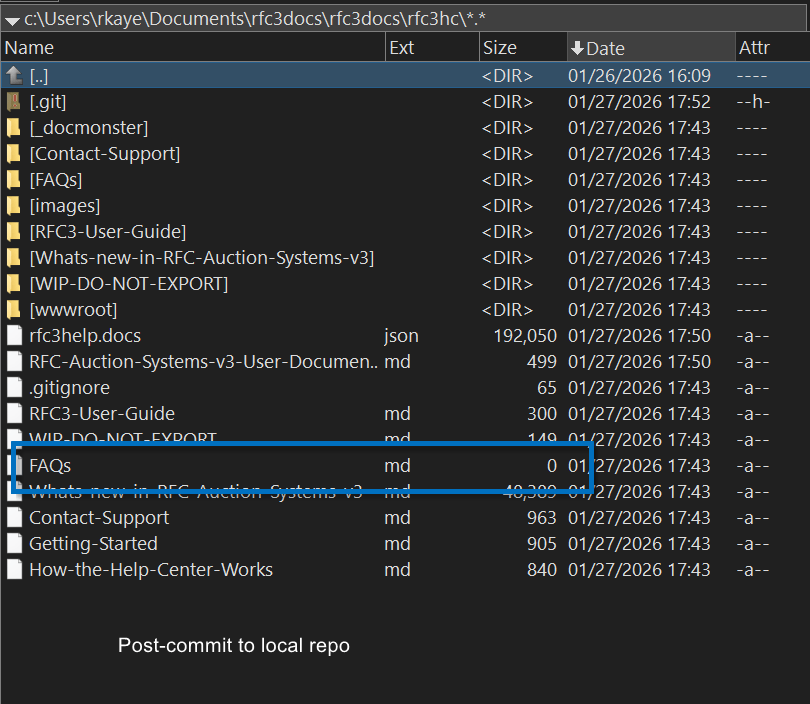The image size is (810, 704).
Task: Sort files by Size column header
Action: click(500, 48)
